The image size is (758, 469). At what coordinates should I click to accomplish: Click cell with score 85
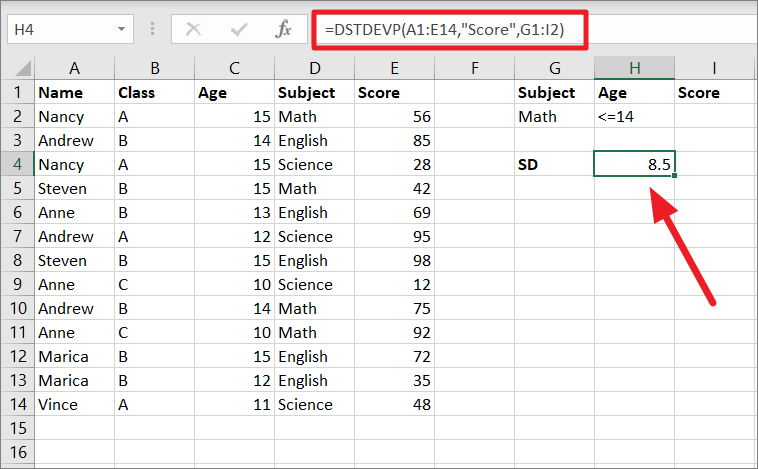pos(394,141)
